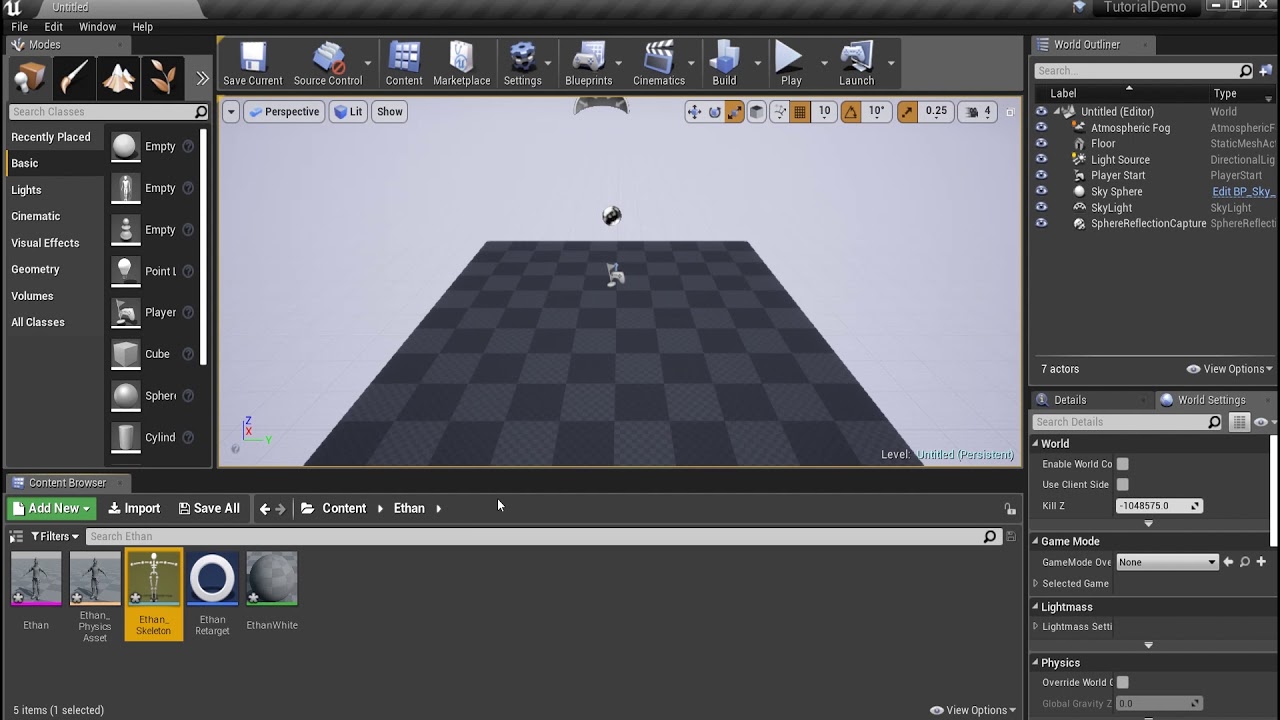Toggle Content Browser lock icon

[1010, 509]
